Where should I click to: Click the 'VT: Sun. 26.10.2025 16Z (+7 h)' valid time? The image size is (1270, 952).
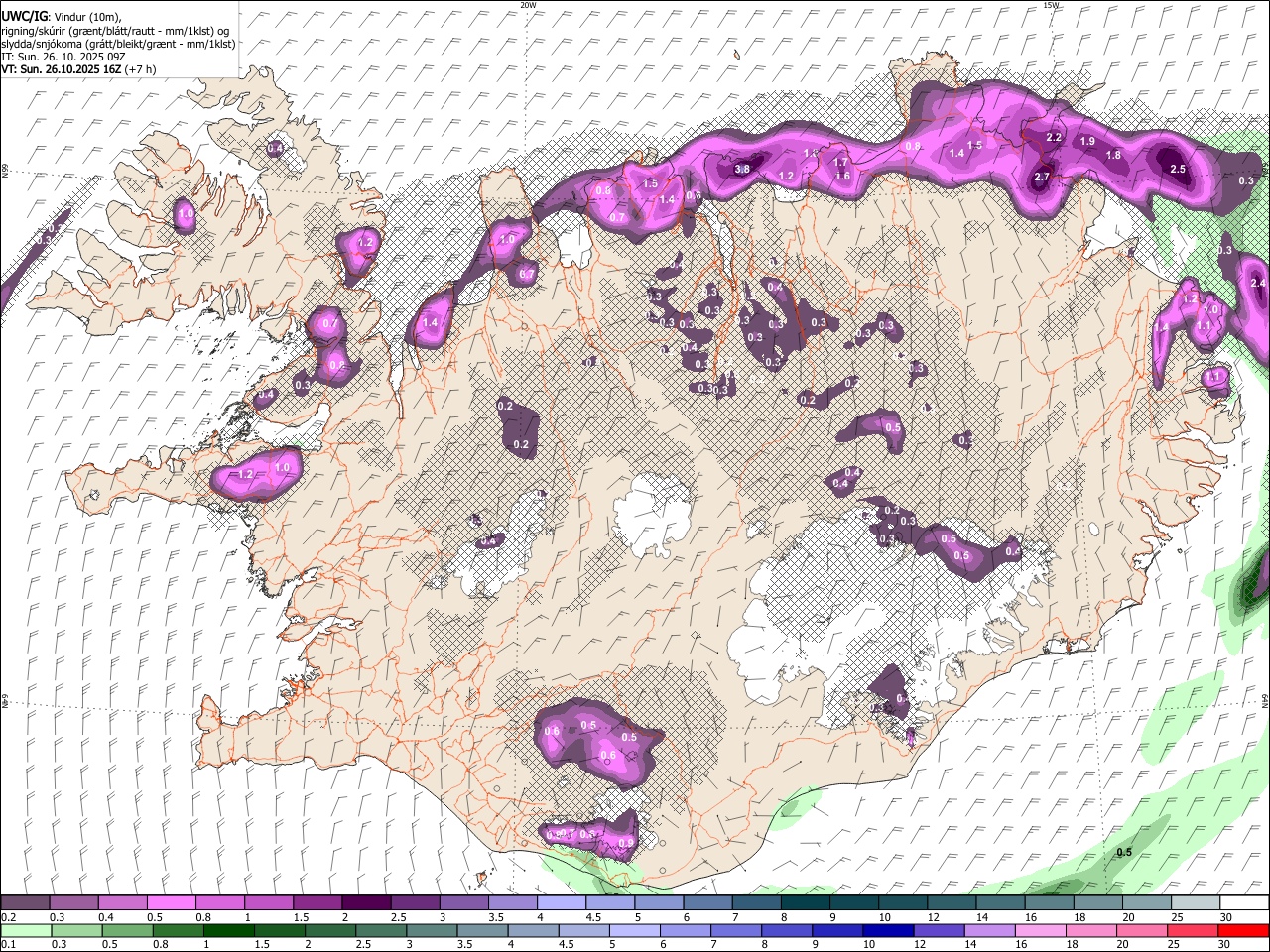coord(78,69)
